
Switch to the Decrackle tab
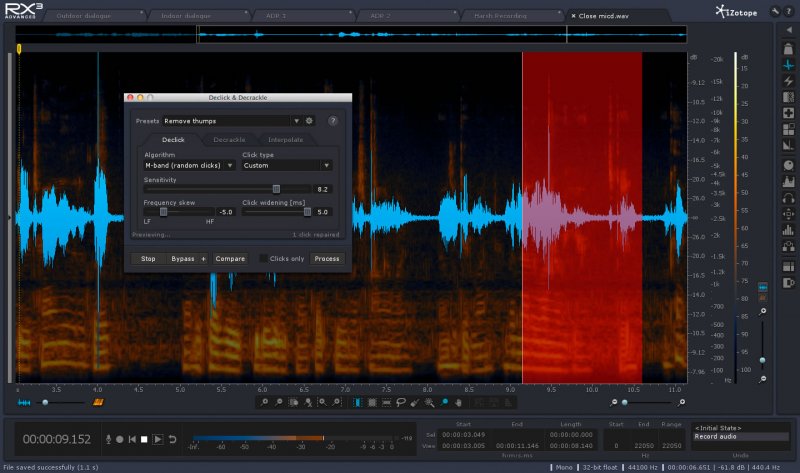[229, 140]
